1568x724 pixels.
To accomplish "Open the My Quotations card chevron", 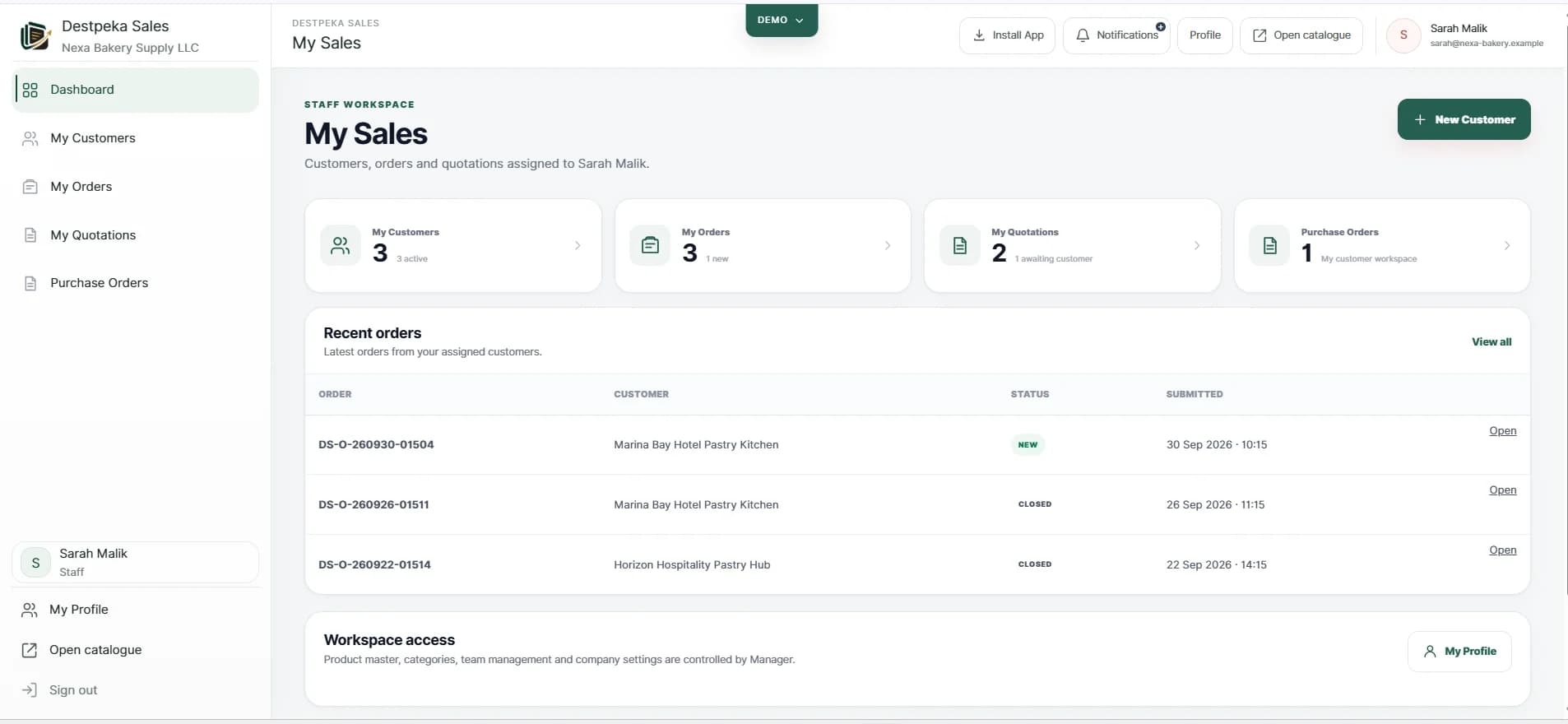I will (1197, 245).
